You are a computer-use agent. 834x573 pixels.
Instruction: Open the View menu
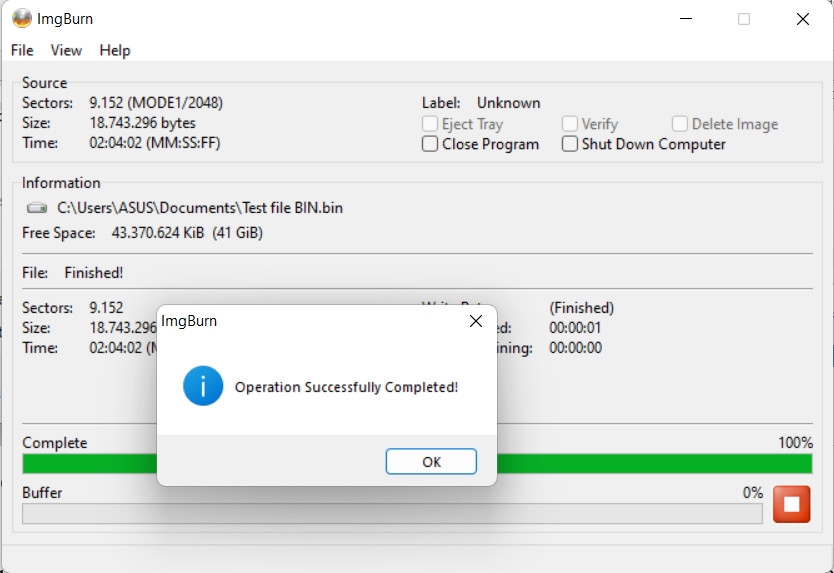pyautogui.click(x=66, y=50)
